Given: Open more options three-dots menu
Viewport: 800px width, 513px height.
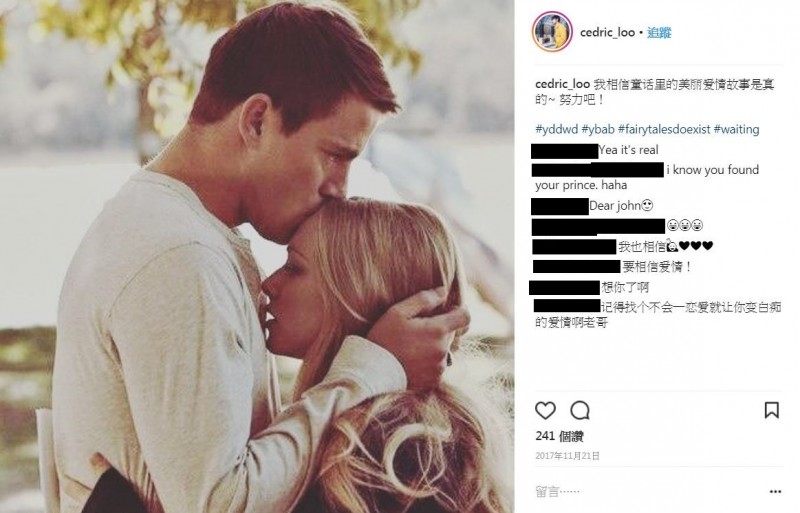Looking at the screenshot, I should point(775,492).
